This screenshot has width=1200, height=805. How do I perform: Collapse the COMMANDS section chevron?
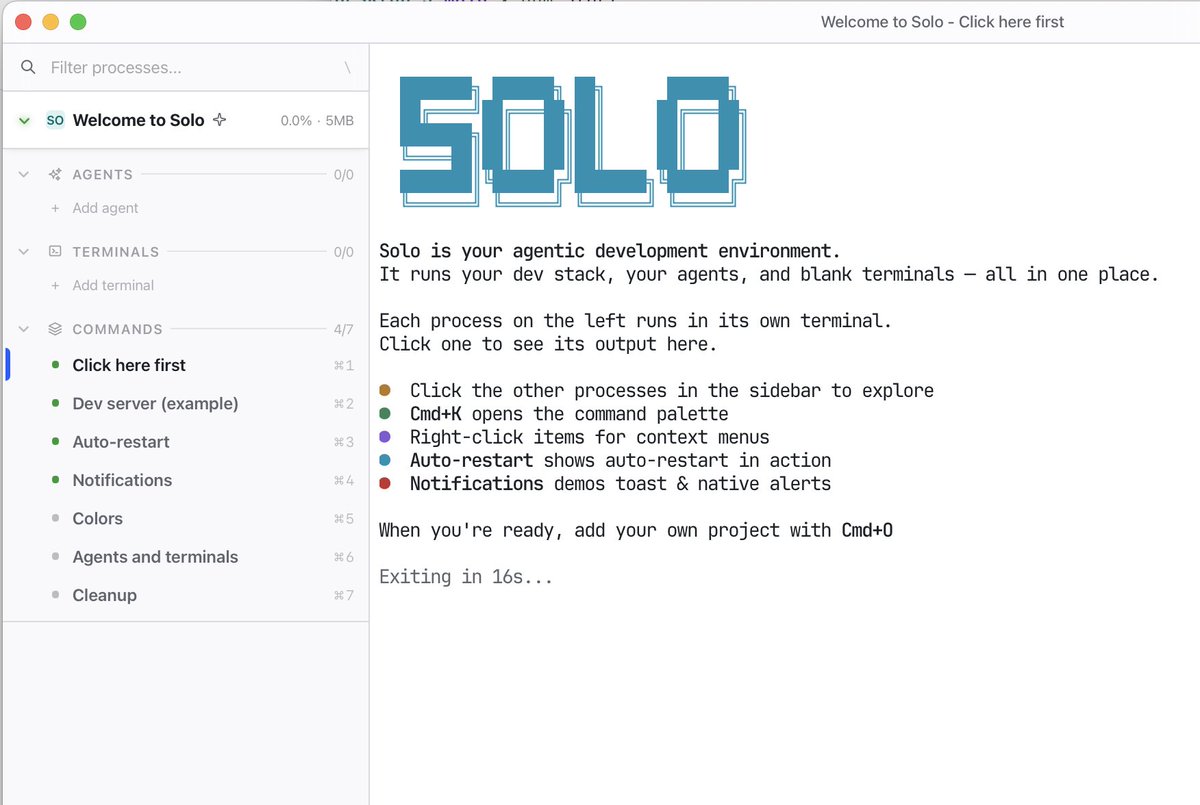[24, 329]
